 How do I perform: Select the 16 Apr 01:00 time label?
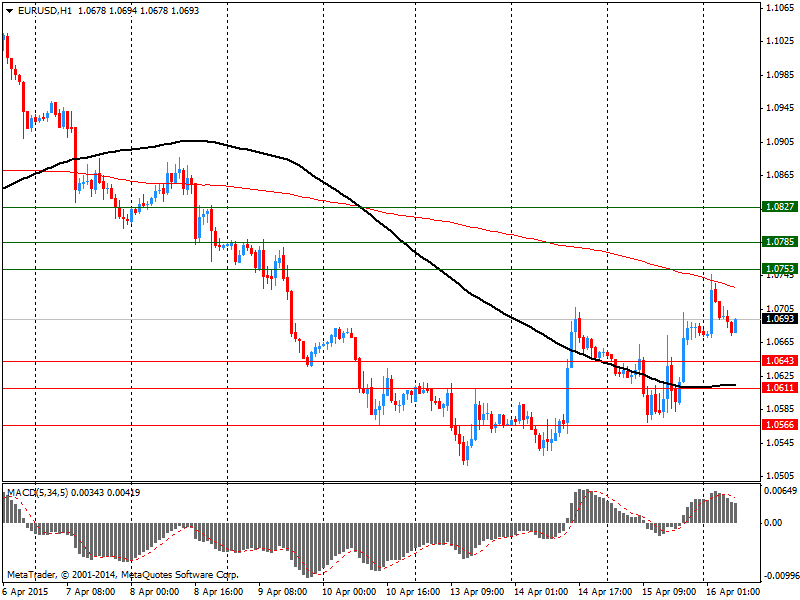pos(733,592)
